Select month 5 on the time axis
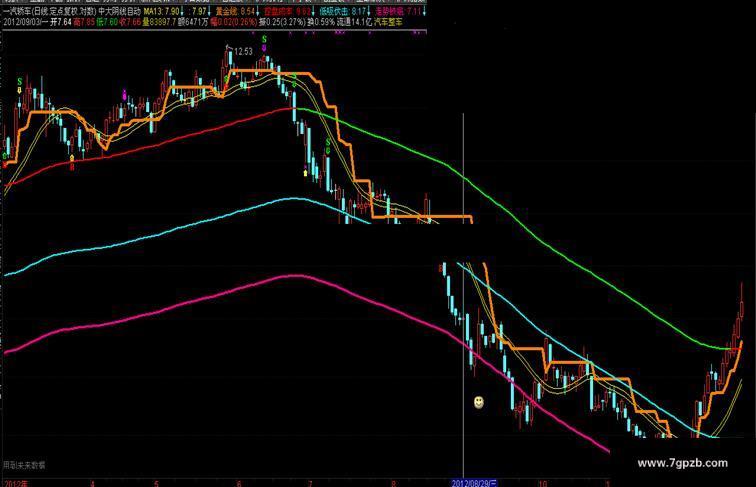The width and height of the screenshot is (756, 487). [157, 484]
